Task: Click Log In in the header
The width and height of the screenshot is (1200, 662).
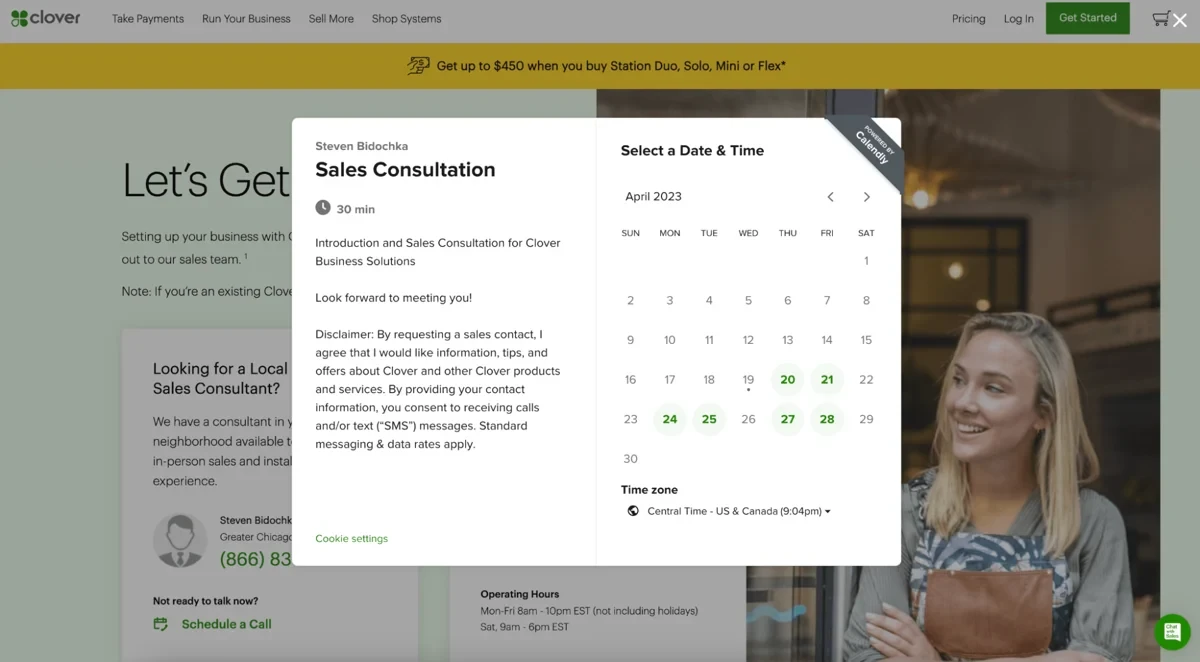Action: [1019, 19]
